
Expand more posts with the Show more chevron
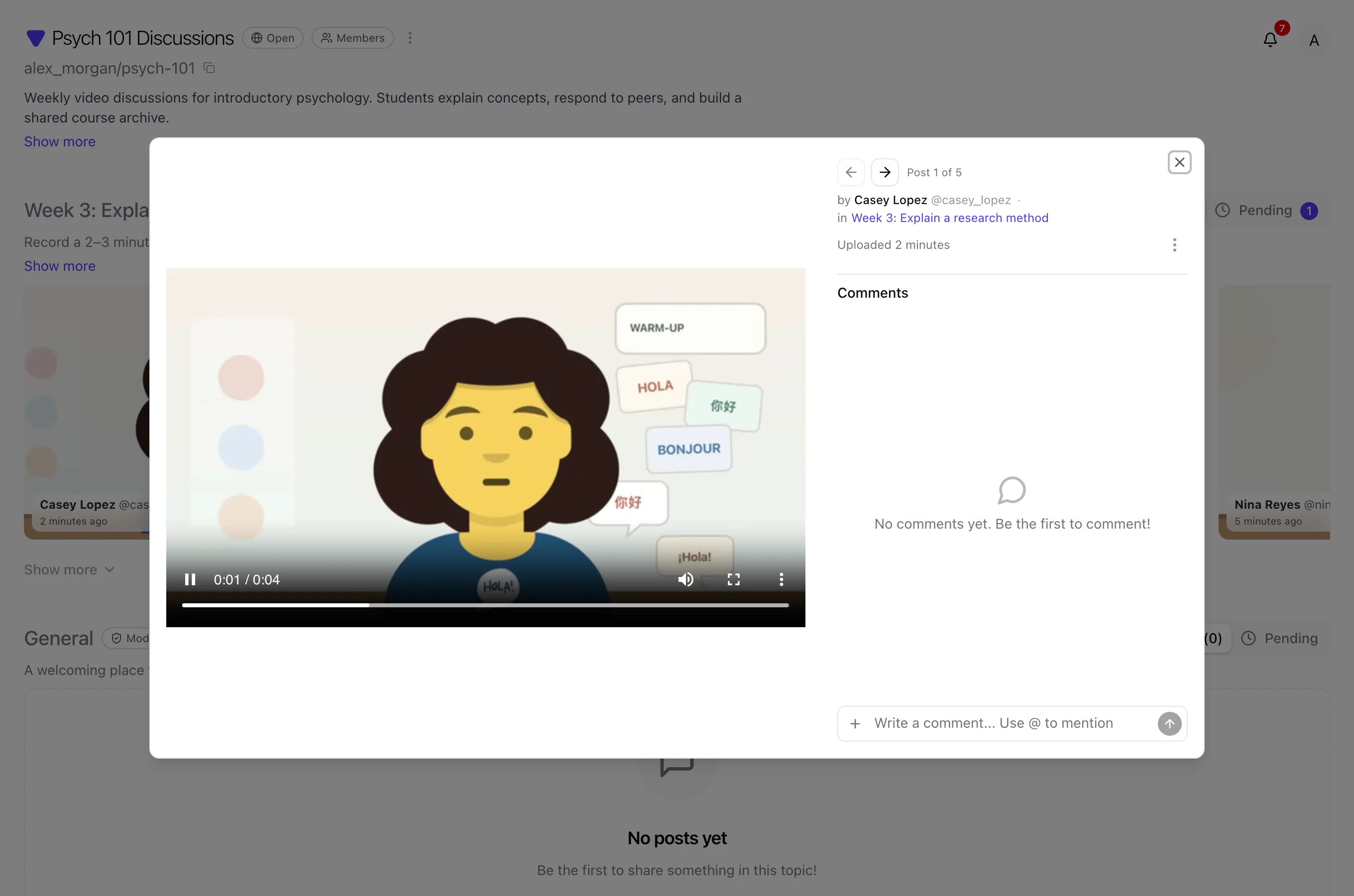tap(69, 570)
